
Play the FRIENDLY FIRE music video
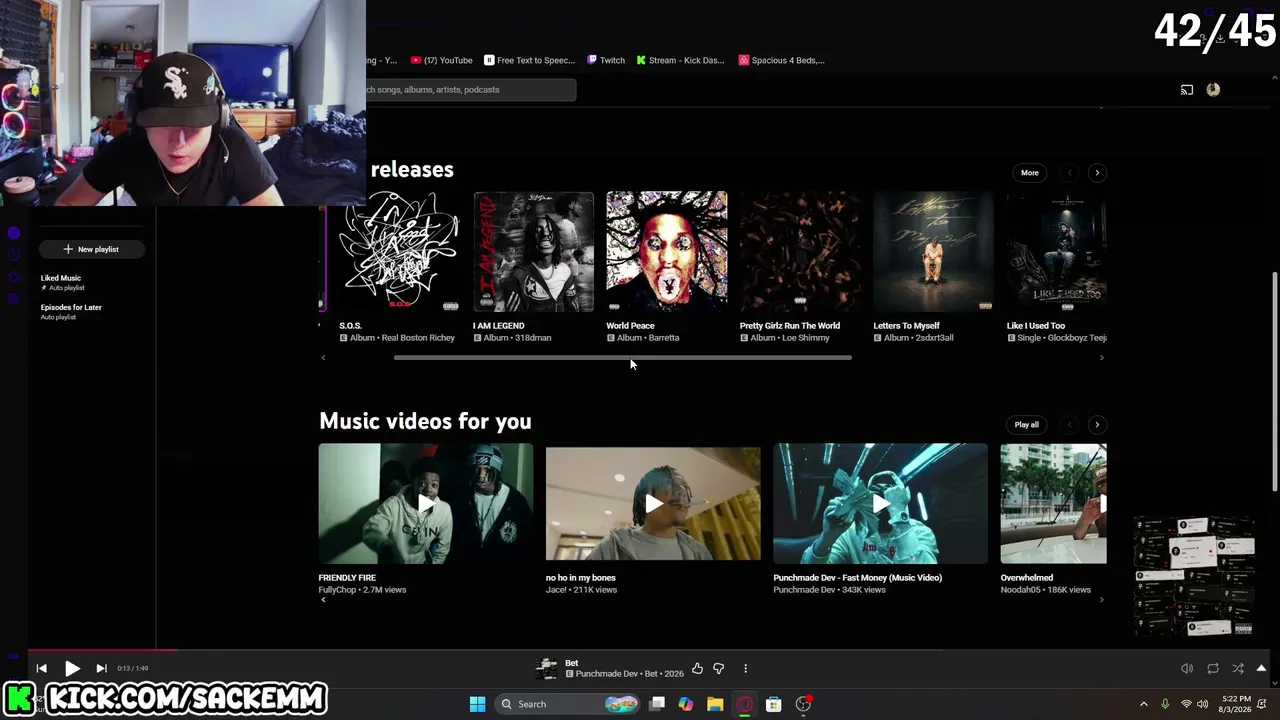[426, 504]
